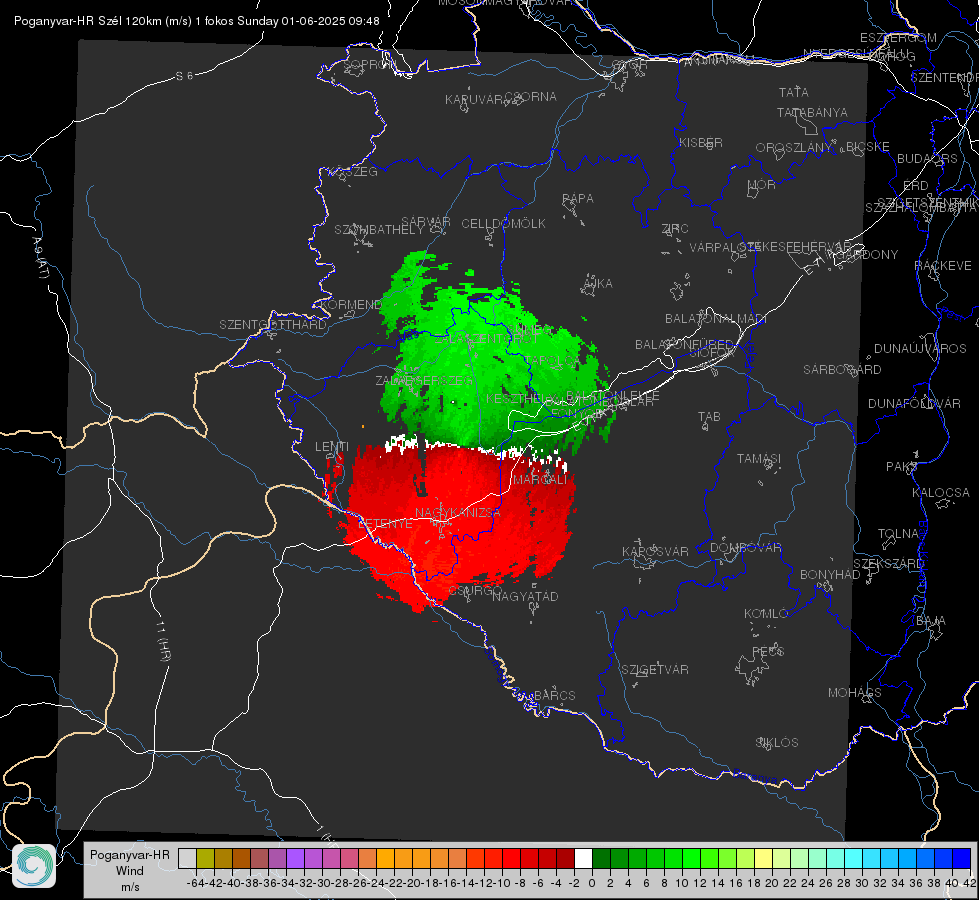Click the SZIGETVAR town label
This screenshot has height=900, width=979.
pos(654,670)
